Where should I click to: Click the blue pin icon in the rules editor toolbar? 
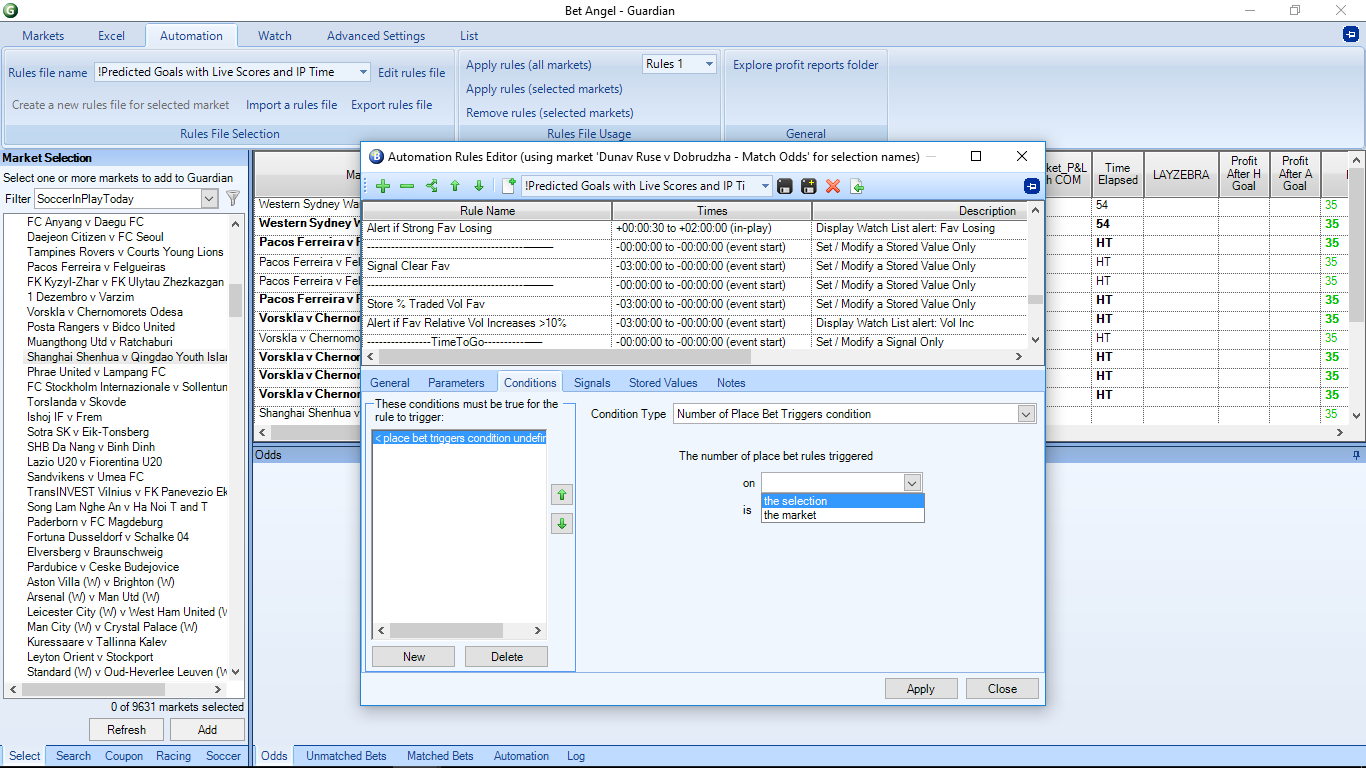pyautogui.click(x=1032, y=186)
